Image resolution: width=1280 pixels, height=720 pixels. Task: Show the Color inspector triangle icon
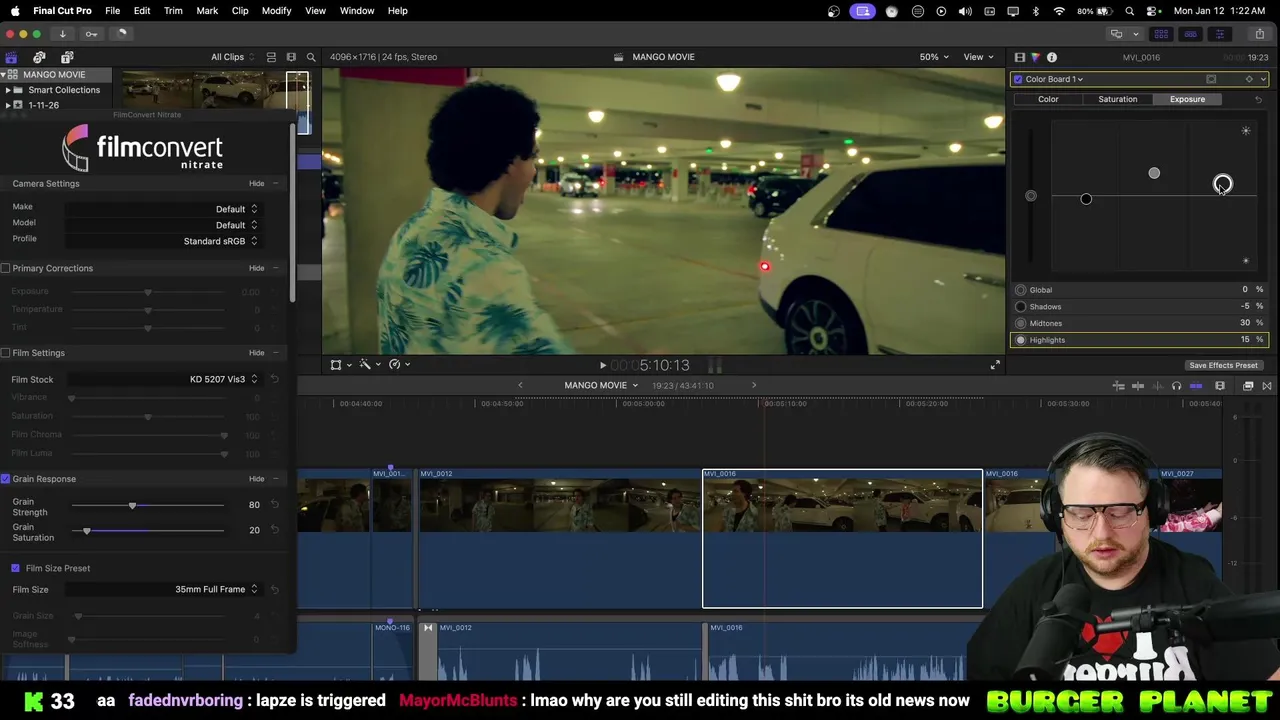pyautogui.click(x=1035, y=57)
